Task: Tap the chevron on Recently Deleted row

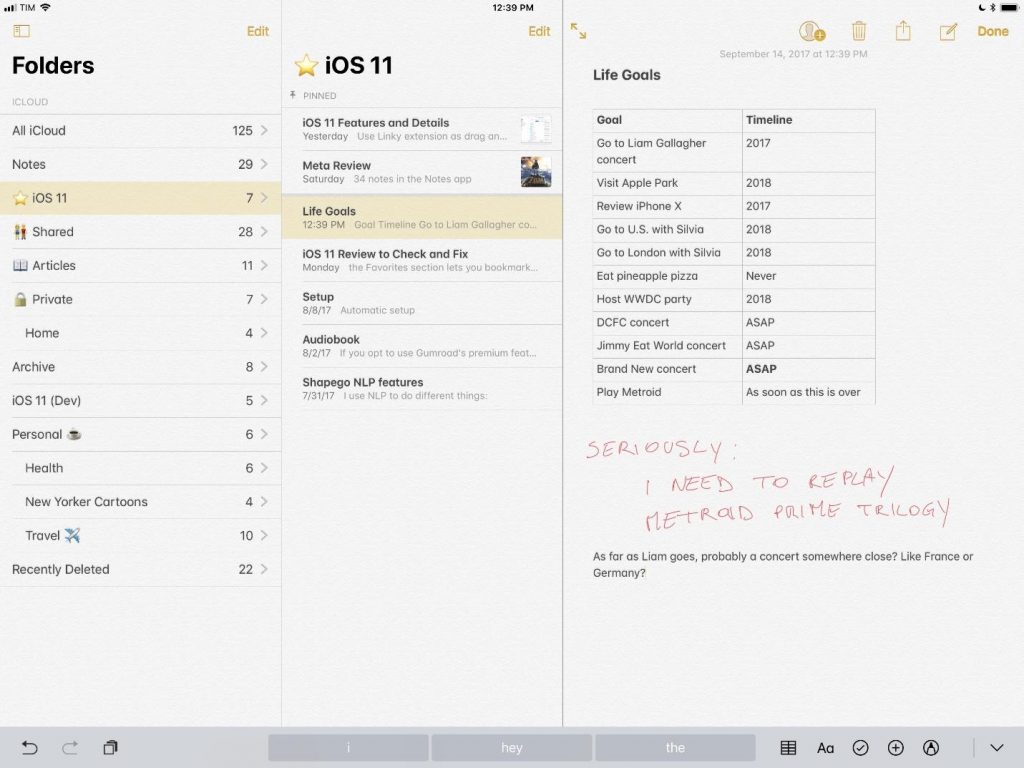Action: (264, 569)
